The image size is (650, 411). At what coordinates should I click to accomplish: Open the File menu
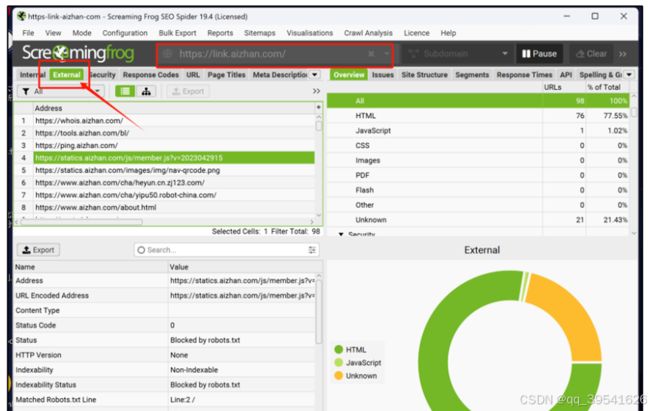point(28,33)
